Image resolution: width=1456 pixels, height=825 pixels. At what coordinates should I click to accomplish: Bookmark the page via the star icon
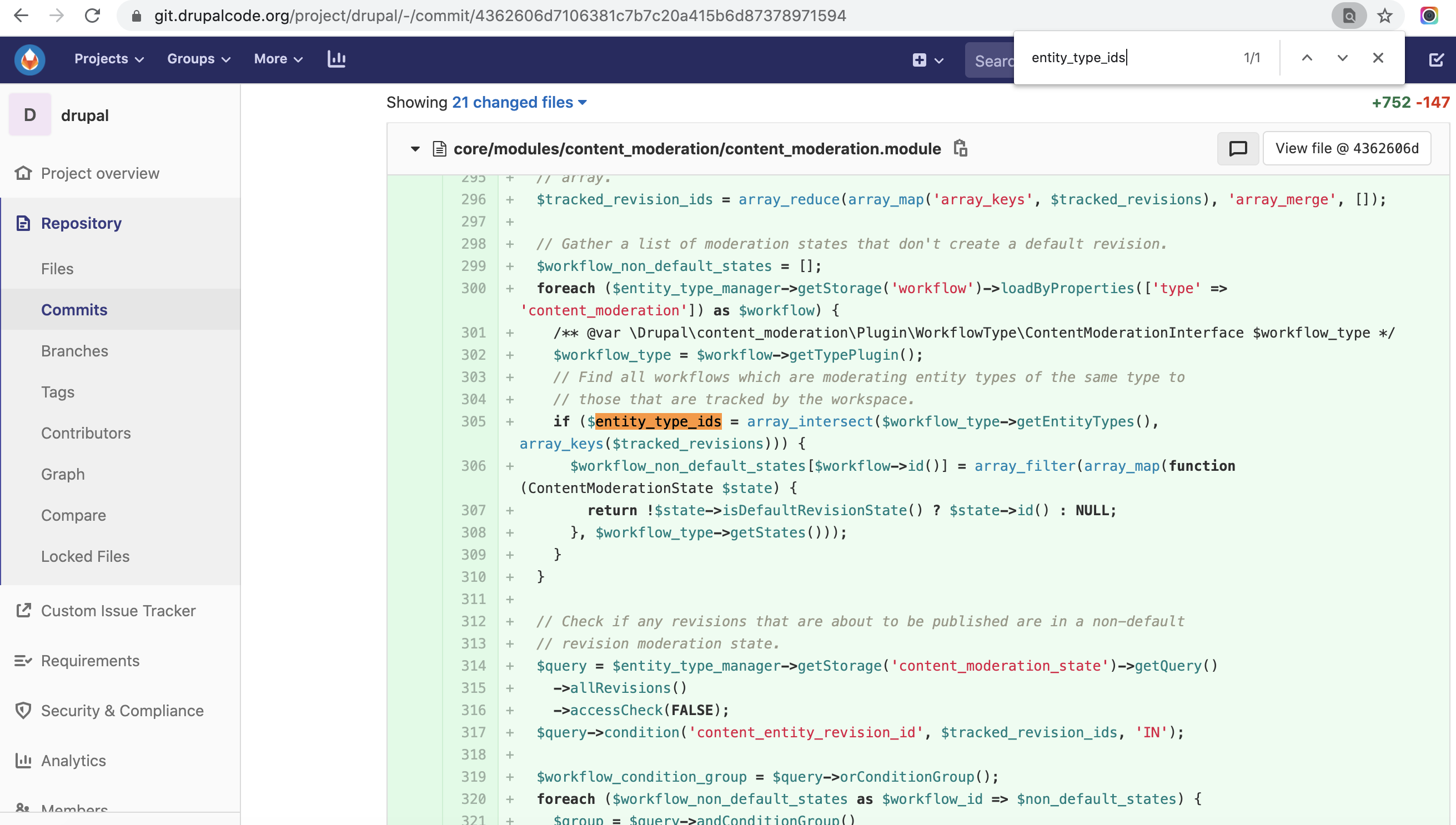pos(1384,16)
